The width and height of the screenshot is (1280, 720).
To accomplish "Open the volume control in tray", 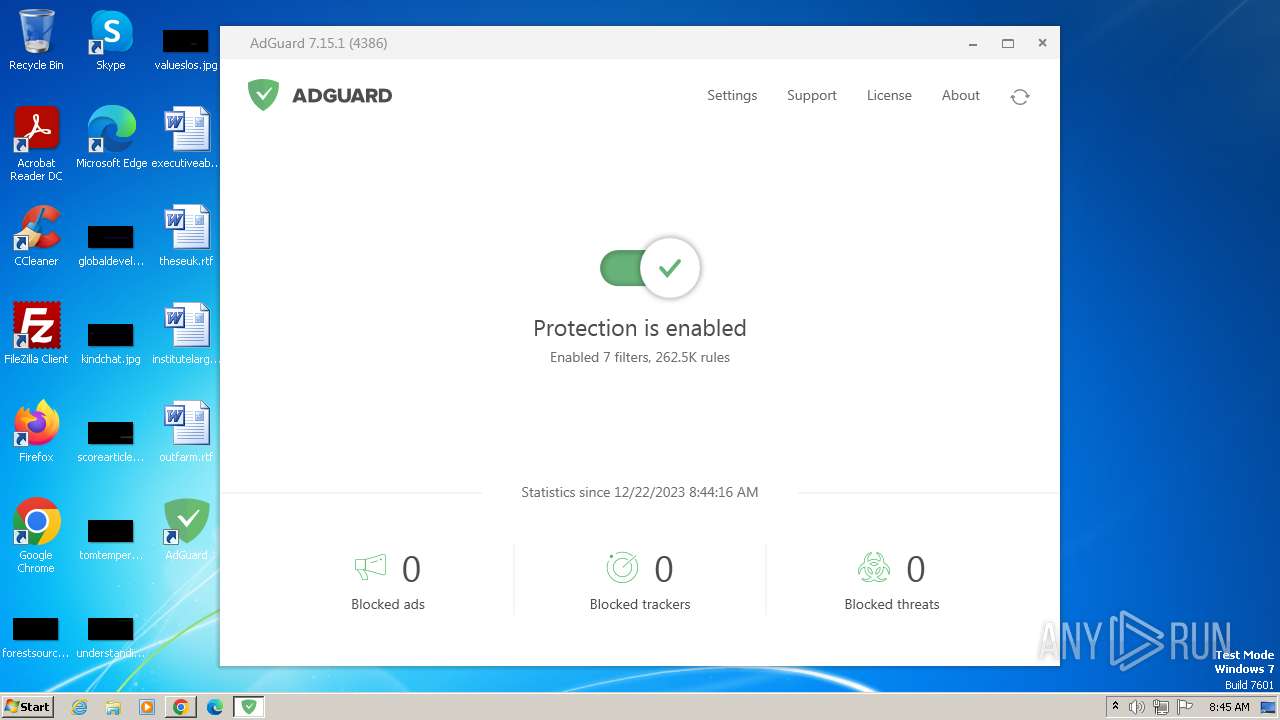I will coord(1137,707).
